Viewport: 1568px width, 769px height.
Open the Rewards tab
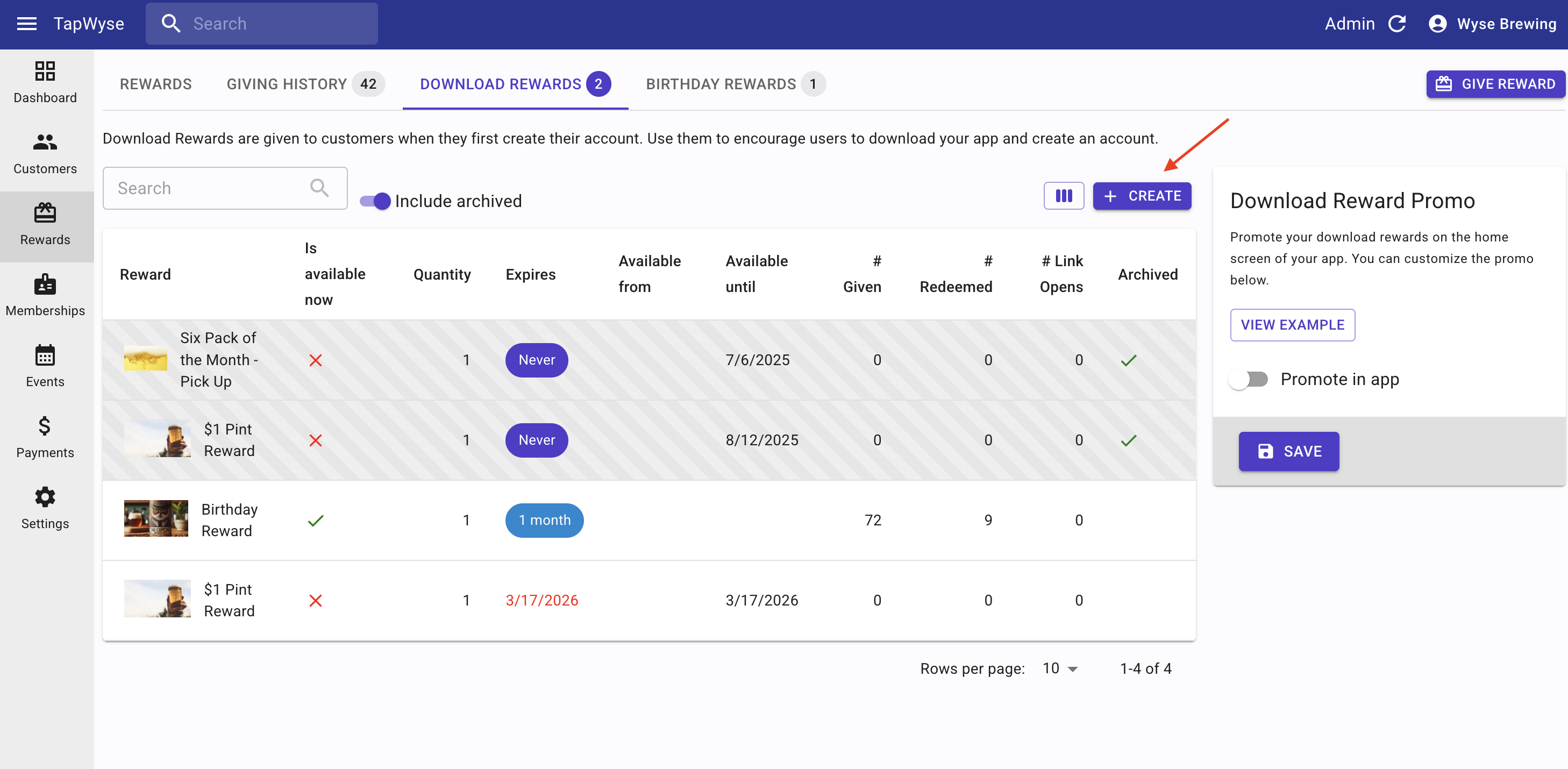tap(156, 84)
